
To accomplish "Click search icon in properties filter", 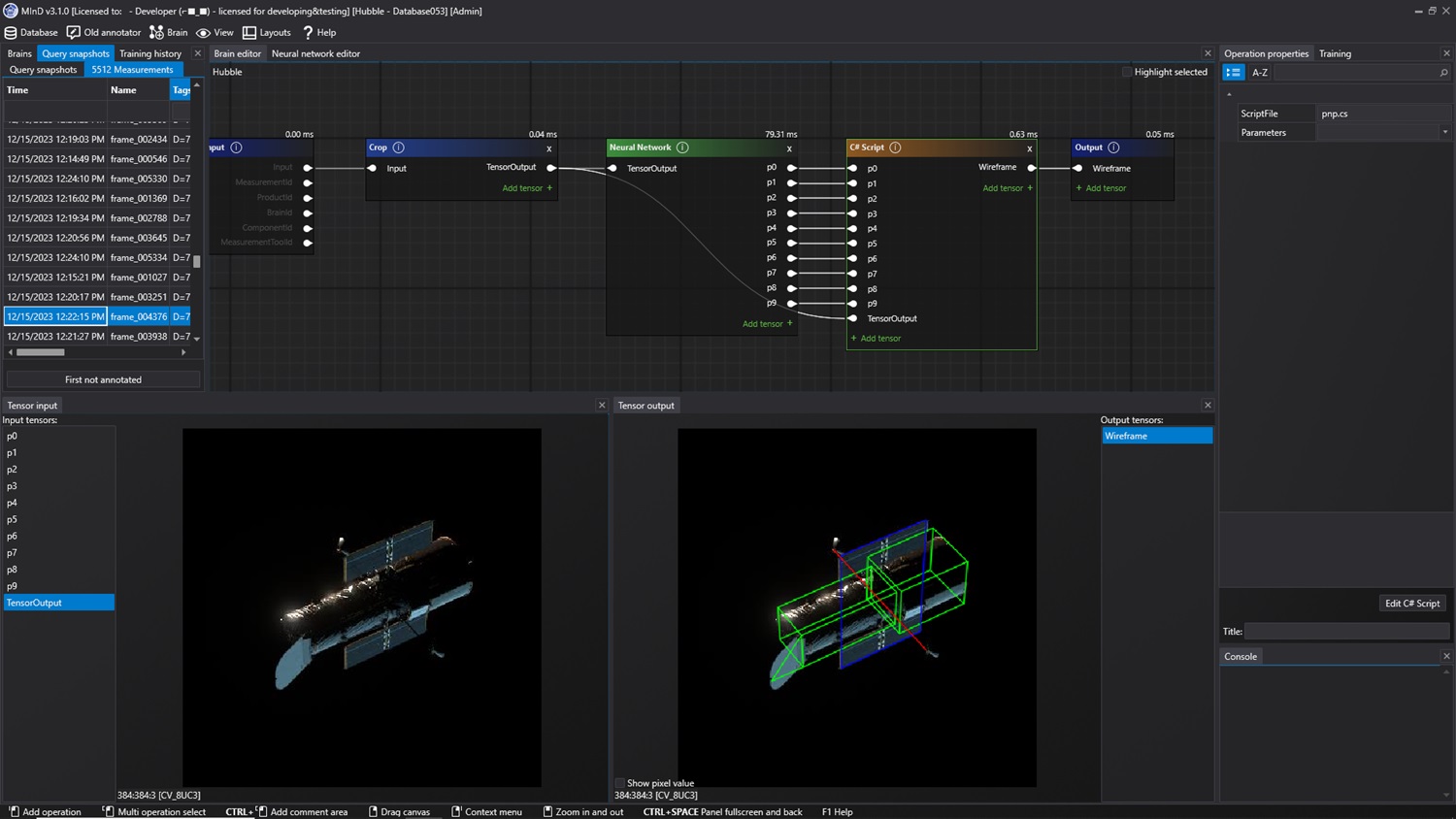I will 1443,73.
